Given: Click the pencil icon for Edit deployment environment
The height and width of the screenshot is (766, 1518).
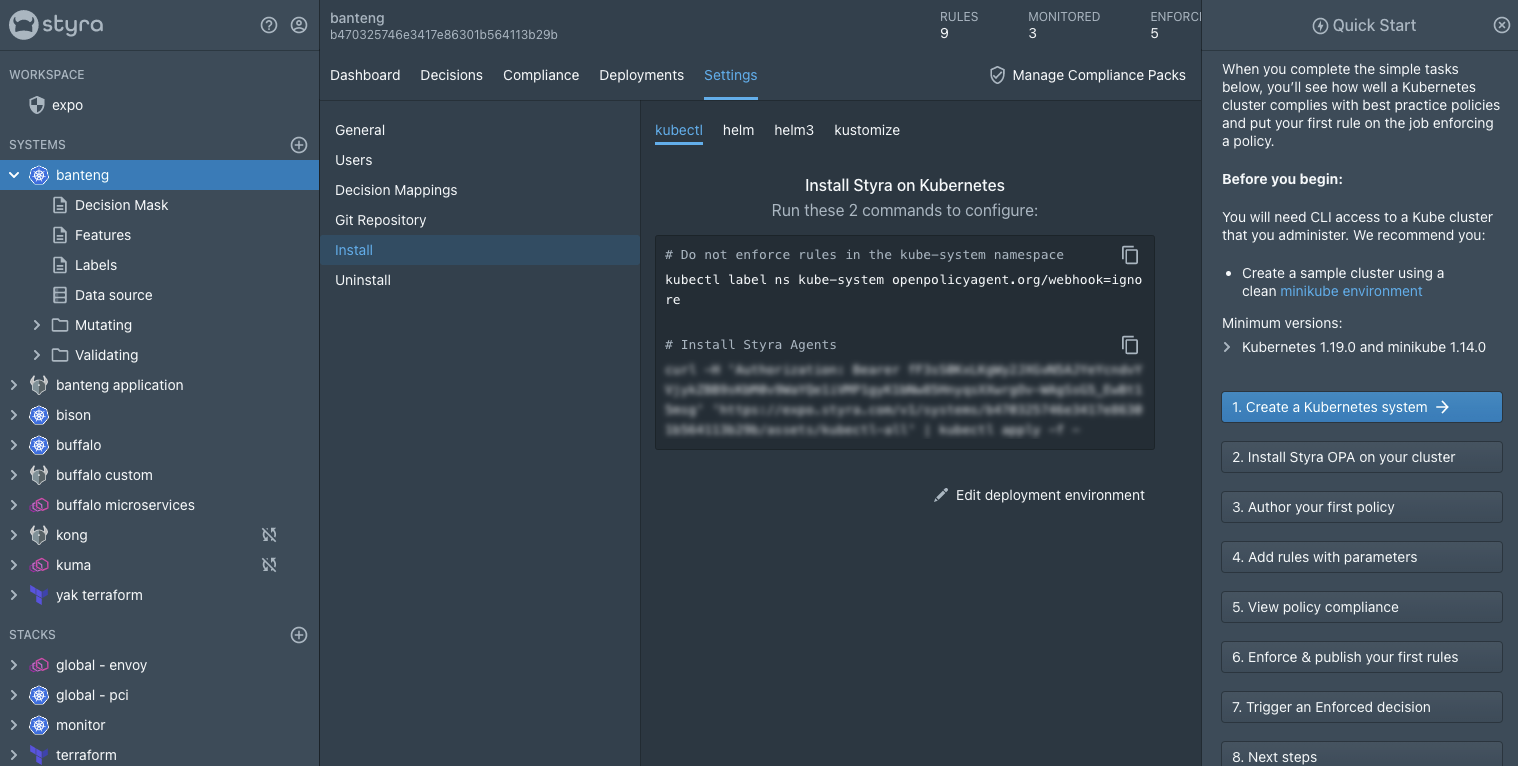Looking at the screenshot, I should (x=941, y=495).
